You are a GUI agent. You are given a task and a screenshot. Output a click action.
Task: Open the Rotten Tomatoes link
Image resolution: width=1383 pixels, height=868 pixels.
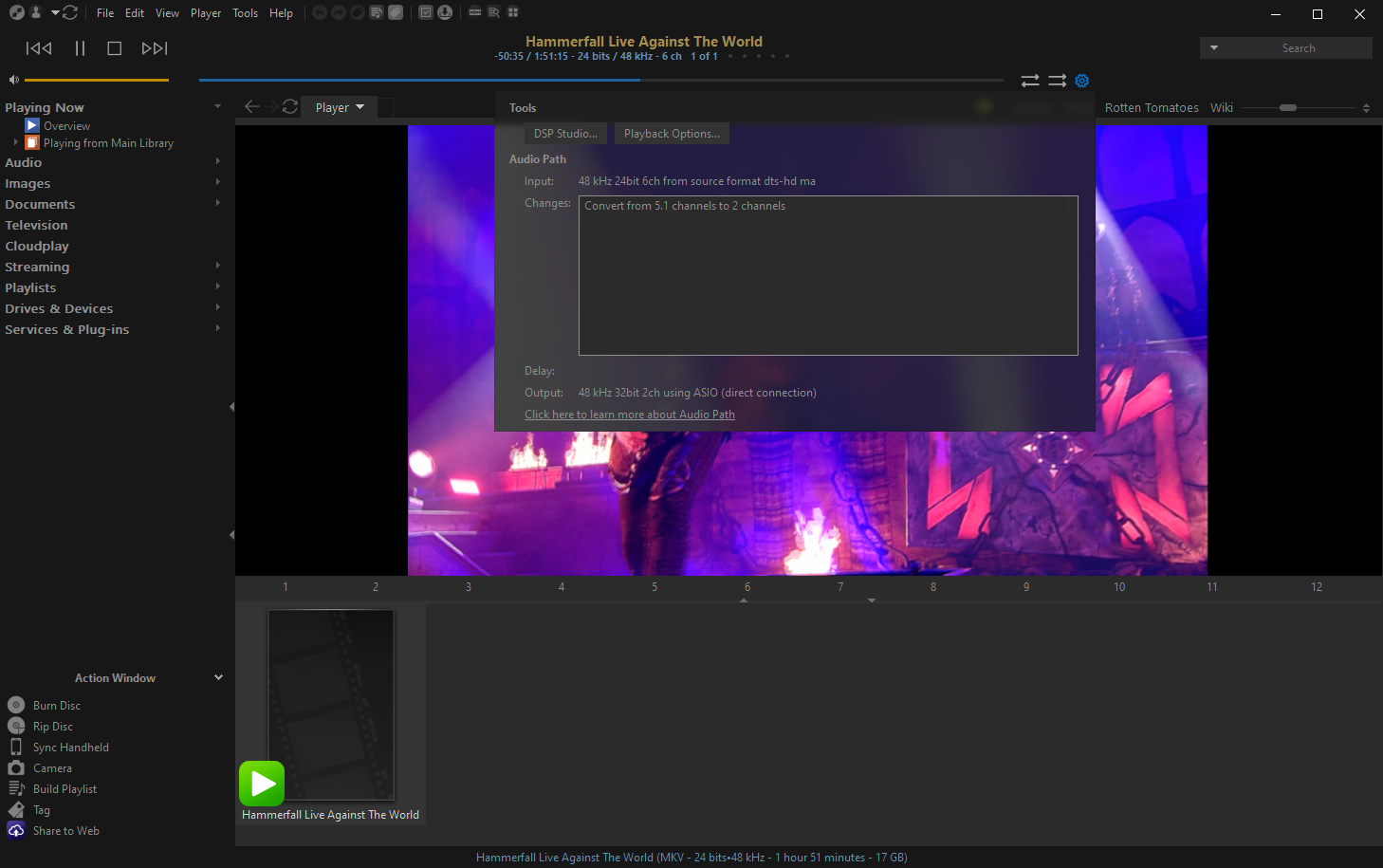1152,108
